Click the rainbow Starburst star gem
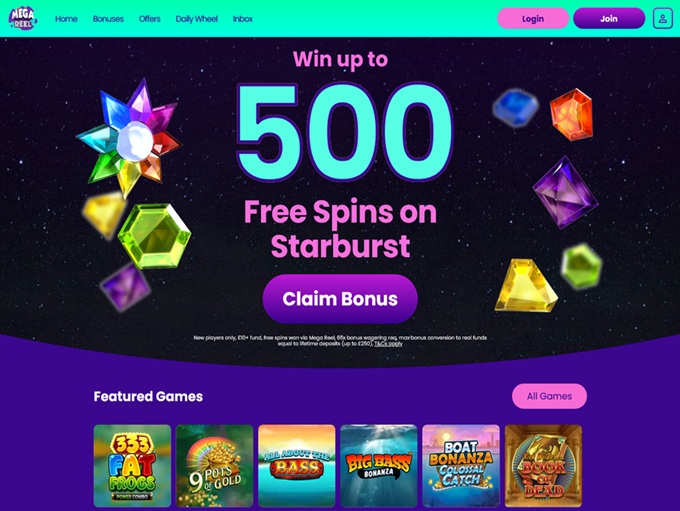The width and height of the screenshot is (680, 511). (129, 135)
